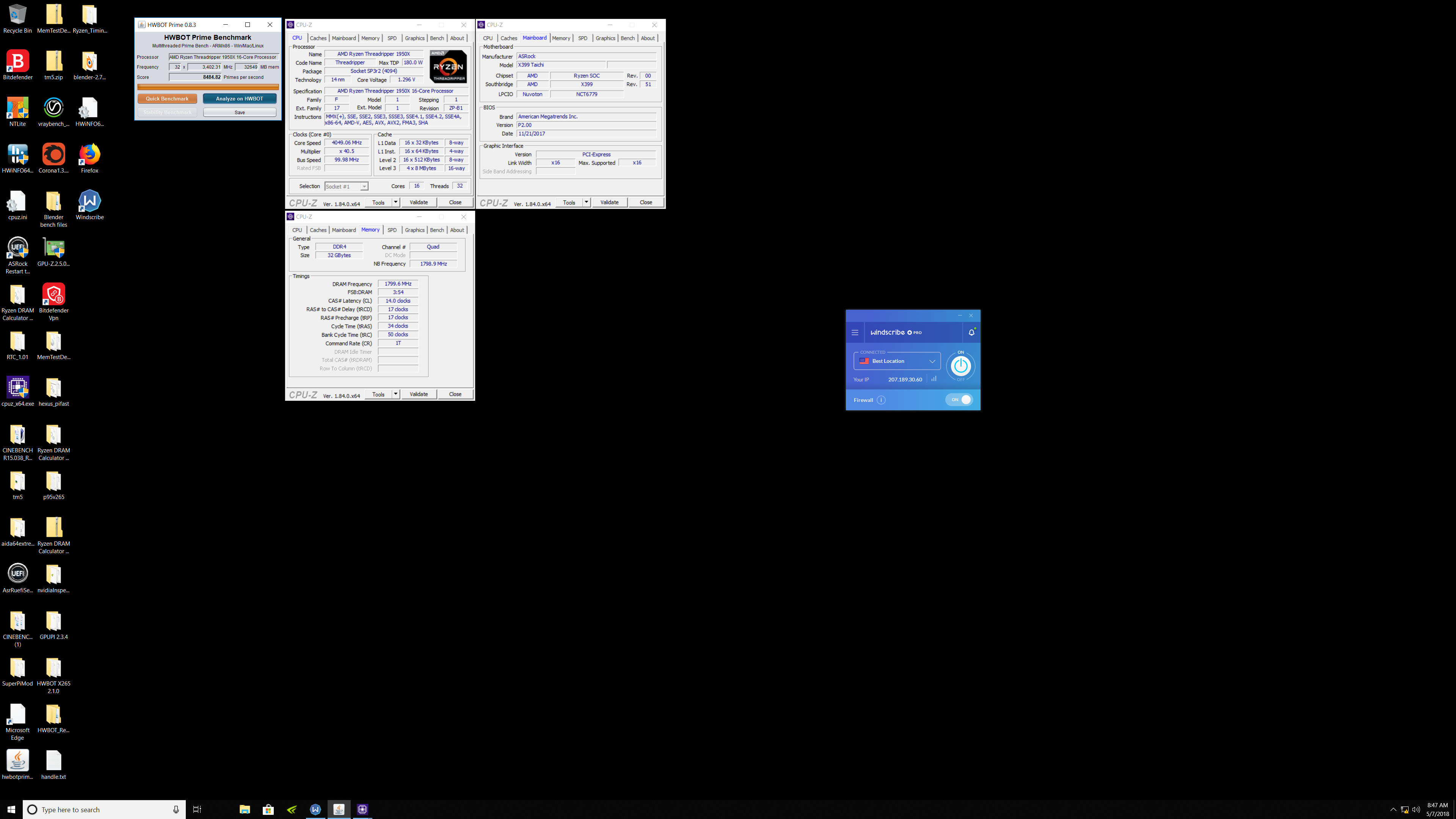Open Microsoft Store from the taskbar

tap(268, 810)
